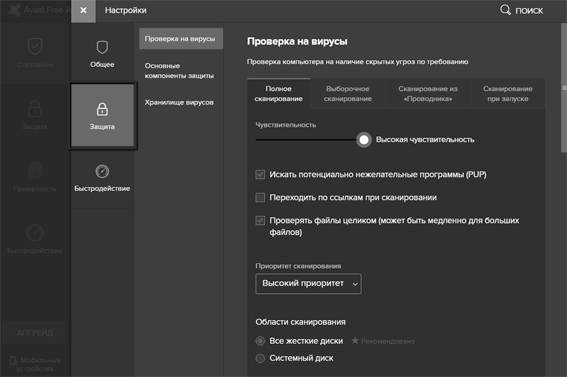The height and width of the screenshot is (377, 567).
Task: Toggle Проверять файлы целиком checkbox
Action: tap(260, 220)
